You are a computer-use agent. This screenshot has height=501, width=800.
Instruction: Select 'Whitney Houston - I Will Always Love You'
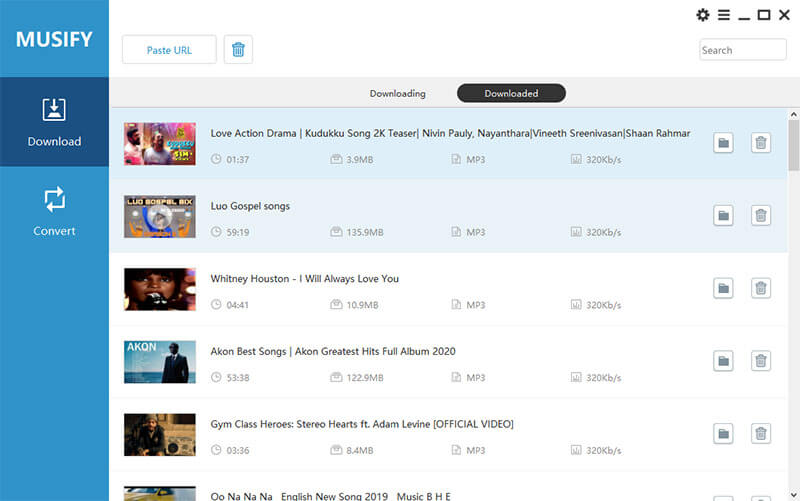point(305,279)
